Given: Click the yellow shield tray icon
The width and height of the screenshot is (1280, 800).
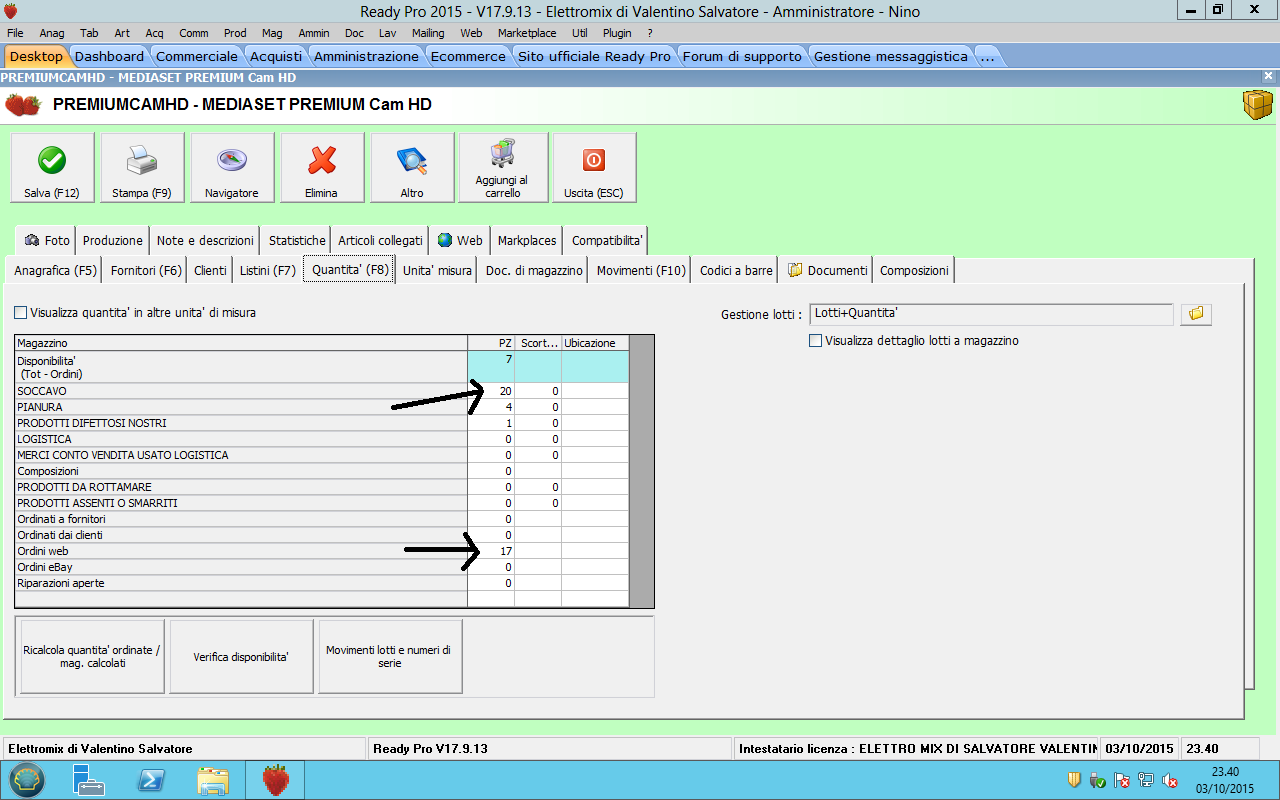Looking at the screenshot, I should click(x=1074, y=780).
